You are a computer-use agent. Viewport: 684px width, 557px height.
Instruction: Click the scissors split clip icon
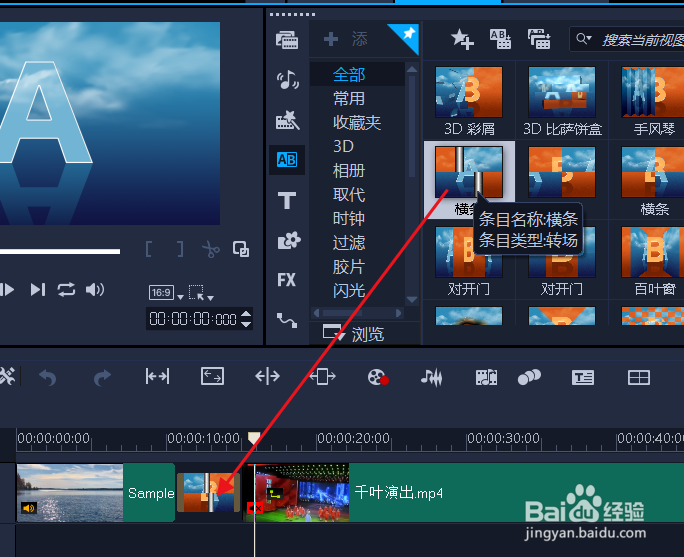(x=211, y=249)
